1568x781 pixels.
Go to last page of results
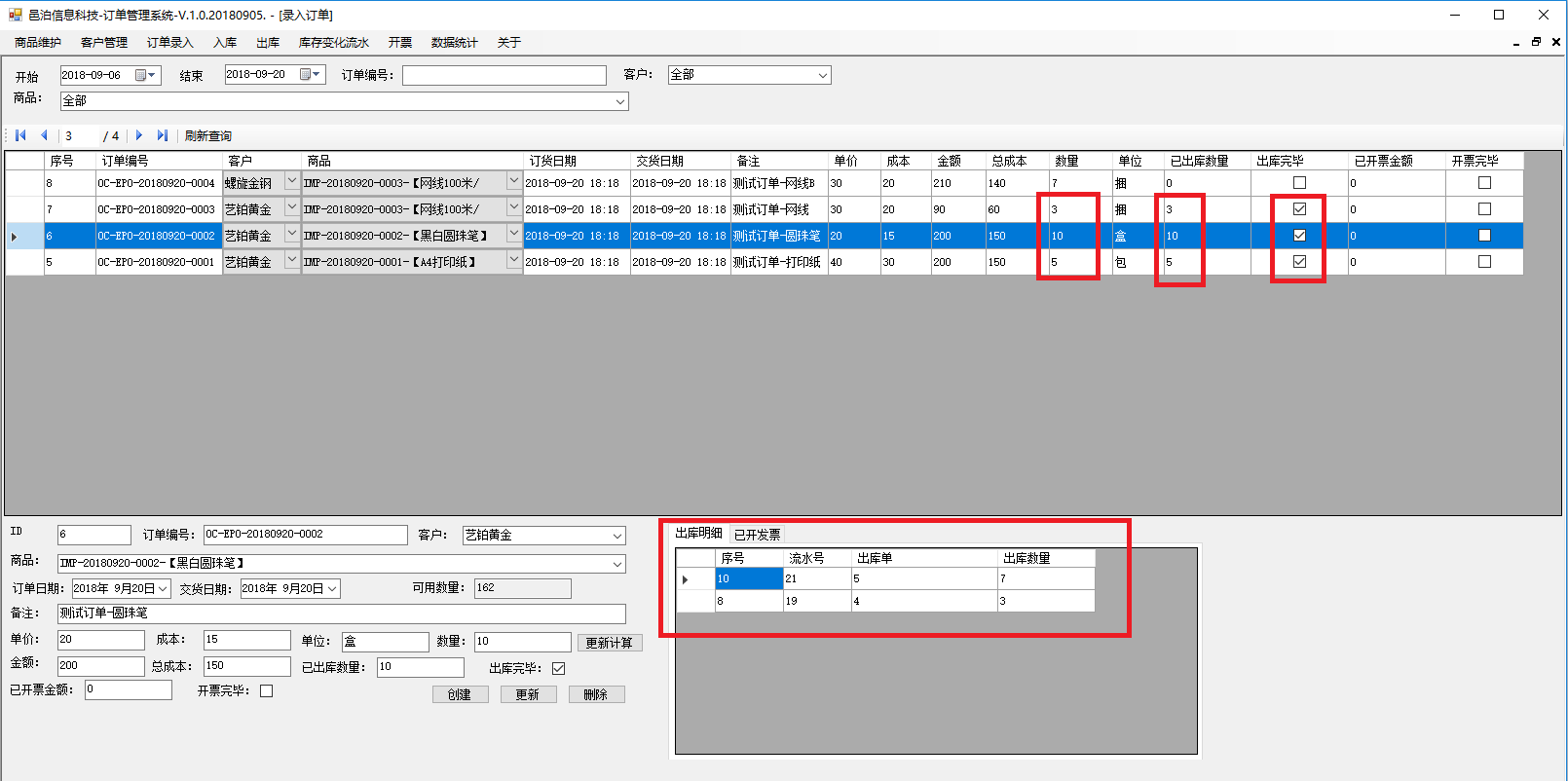point(163,135)
